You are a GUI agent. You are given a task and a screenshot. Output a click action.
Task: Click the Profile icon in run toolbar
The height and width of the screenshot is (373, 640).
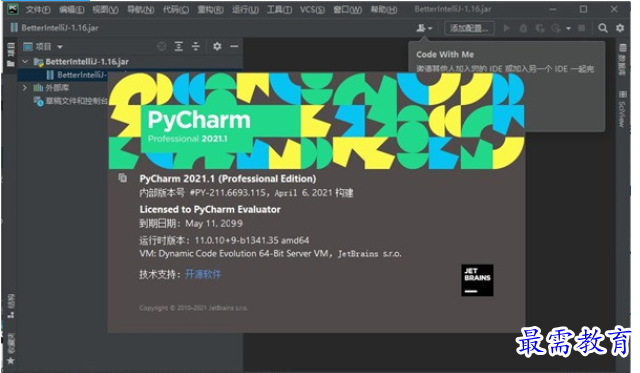tap(556, 28)
